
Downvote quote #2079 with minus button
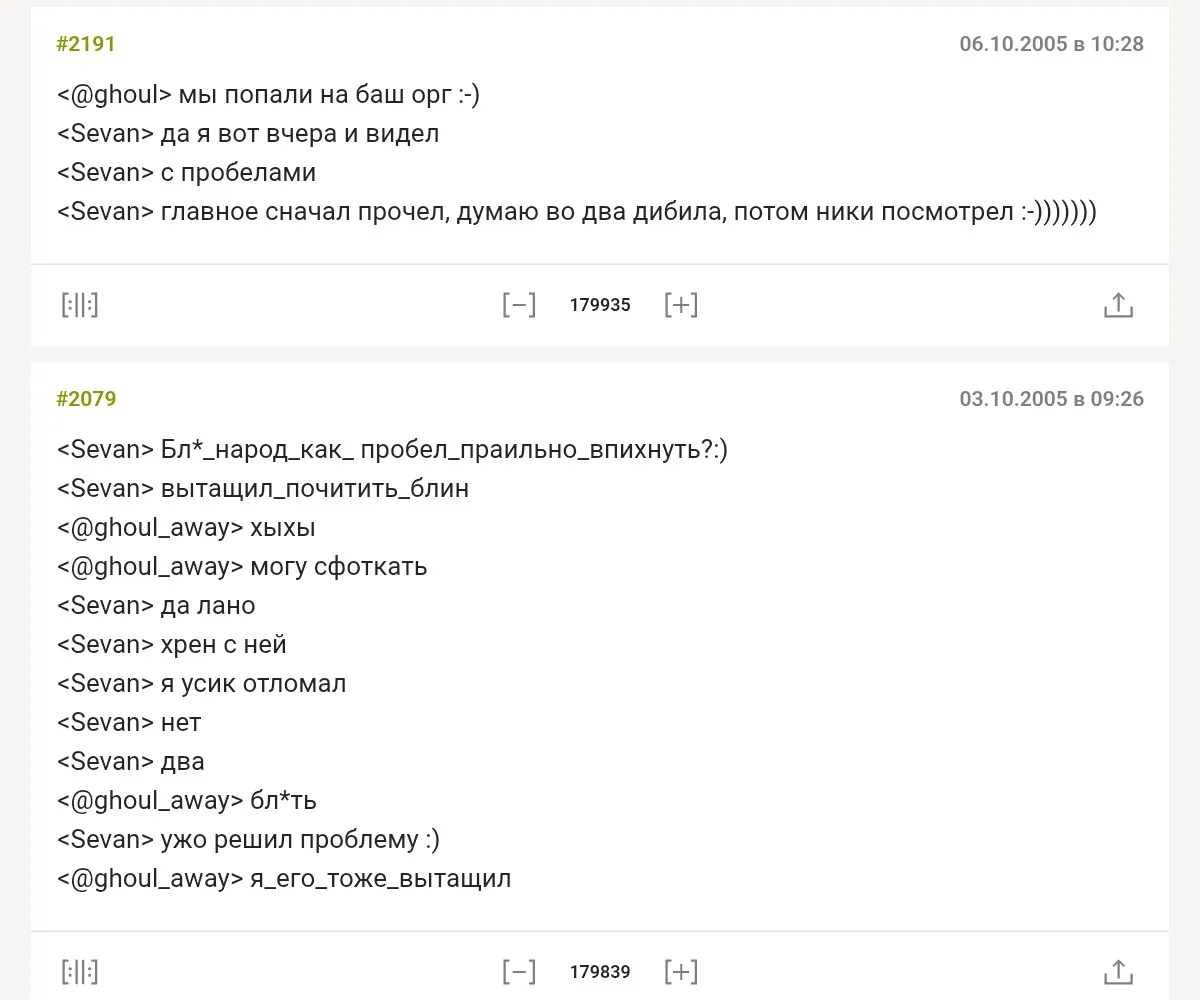[519, 971]
